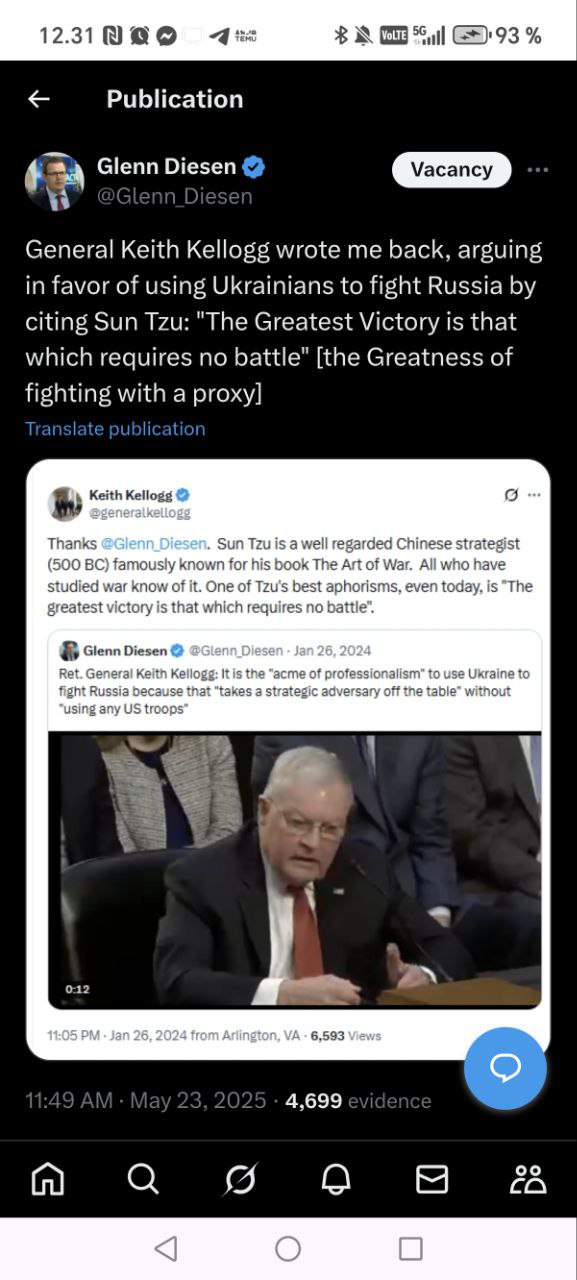Open the 4,699 evidence count

point(358,1101)
